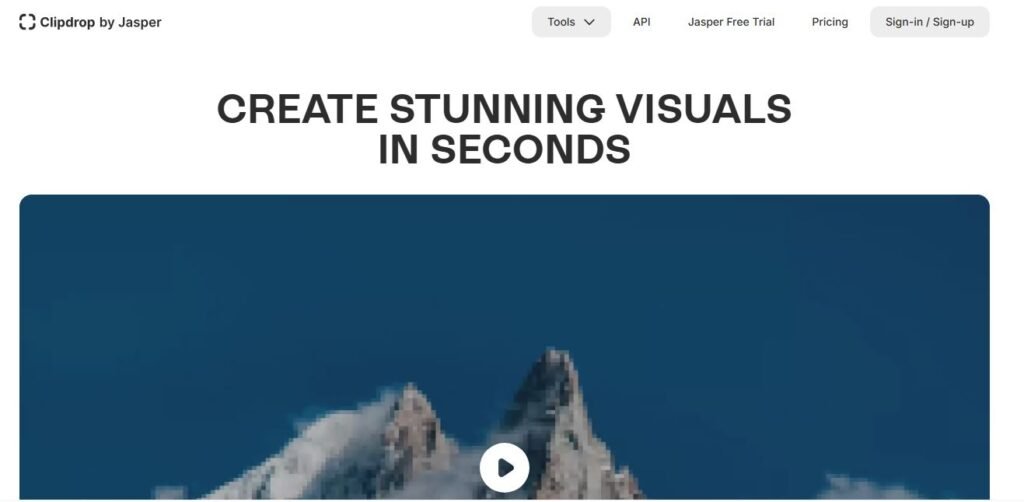The width and height of the screenshot is (1024, 502).
Task: Click the Sign-in / Sign-up button
Action: (930, 22)
